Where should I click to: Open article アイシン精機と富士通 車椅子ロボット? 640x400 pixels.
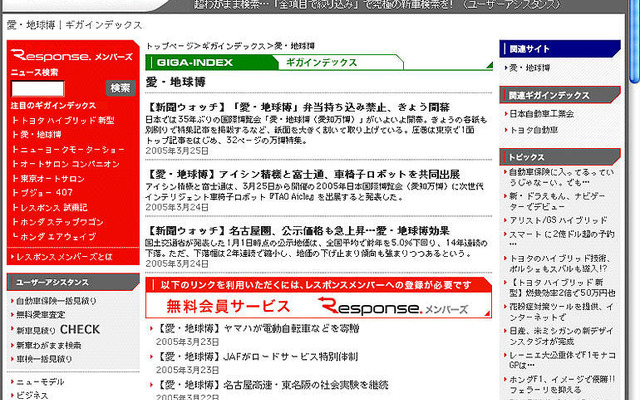303,175
